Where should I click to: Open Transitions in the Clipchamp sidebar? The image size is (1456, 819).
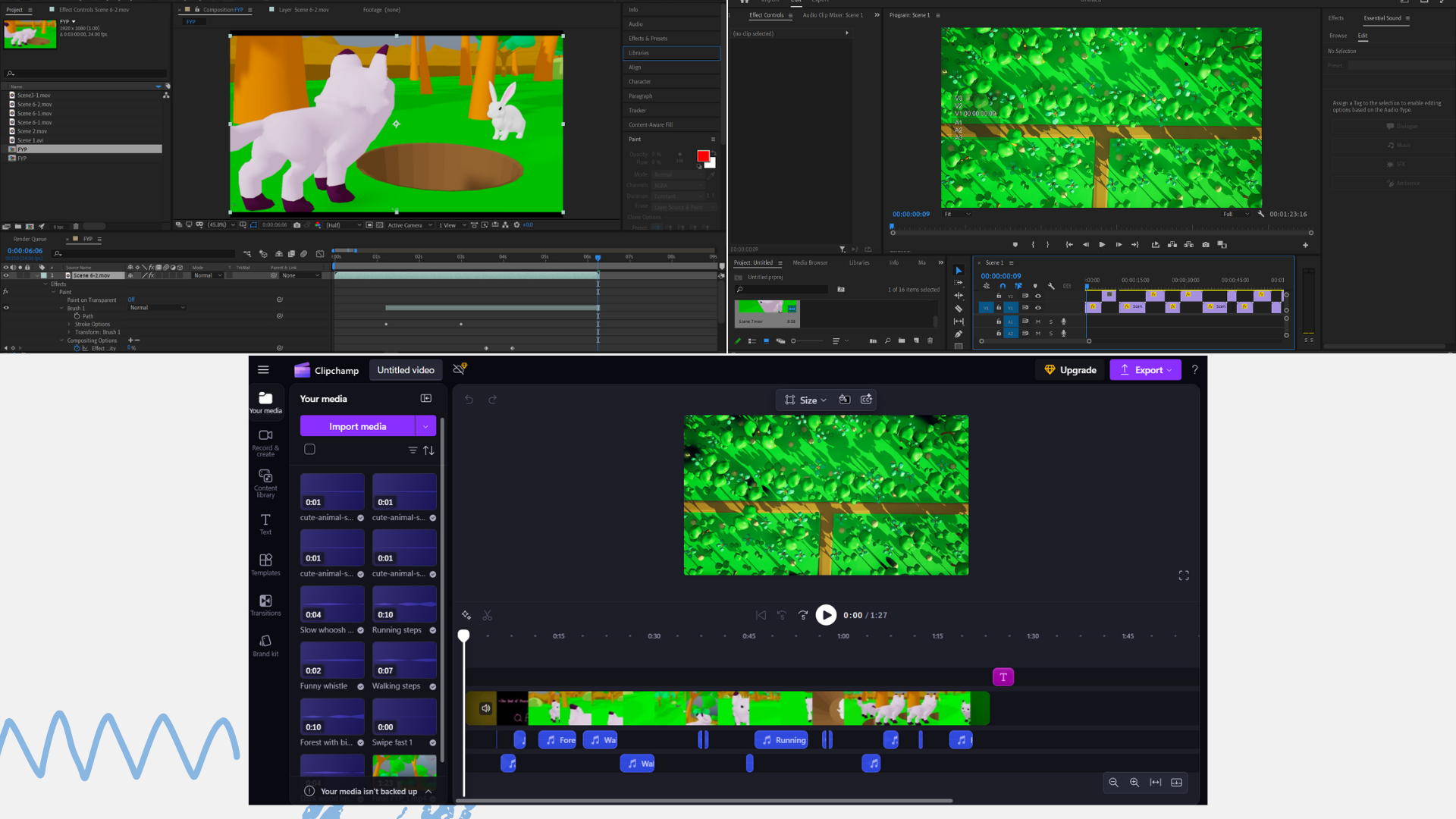[x=265, y=605]
